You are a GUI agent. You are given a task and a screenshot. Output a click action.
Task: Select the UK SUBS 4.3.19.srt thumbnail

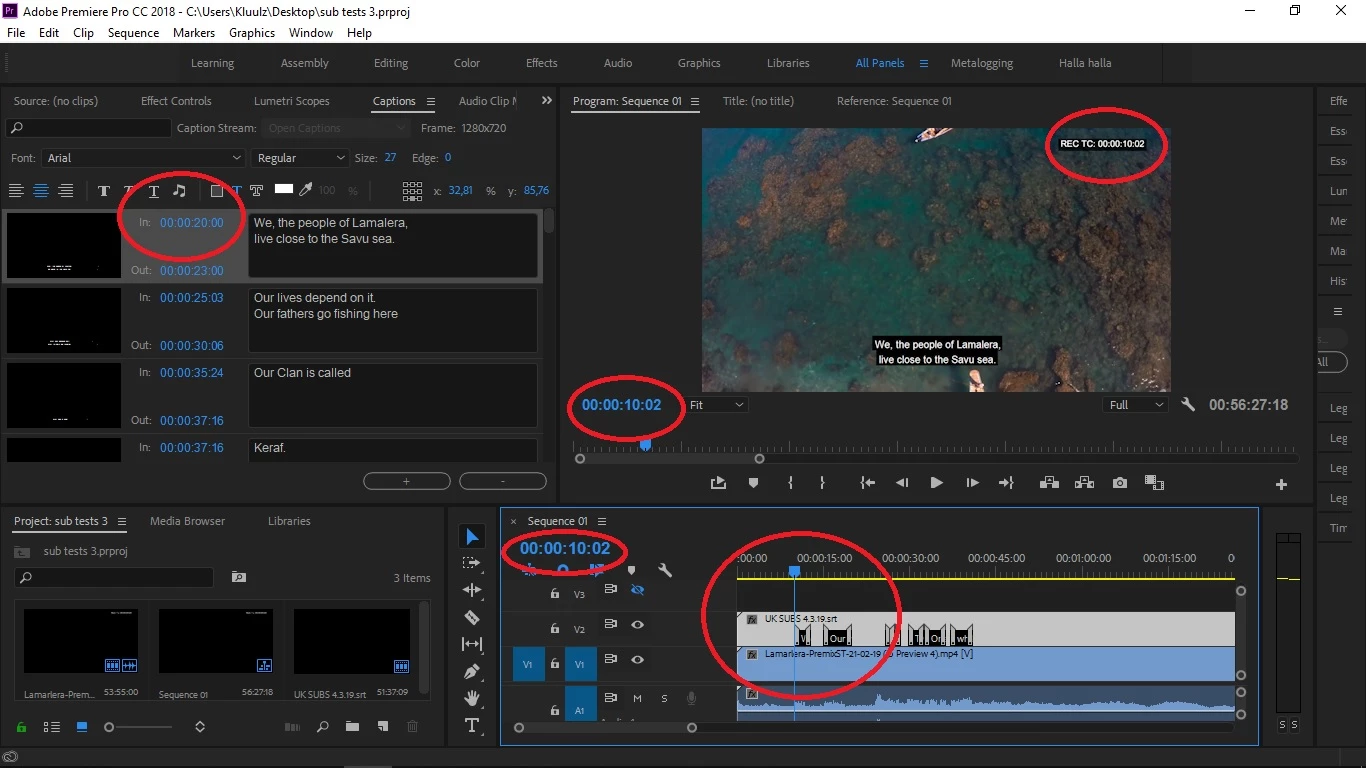click(352, 641)
